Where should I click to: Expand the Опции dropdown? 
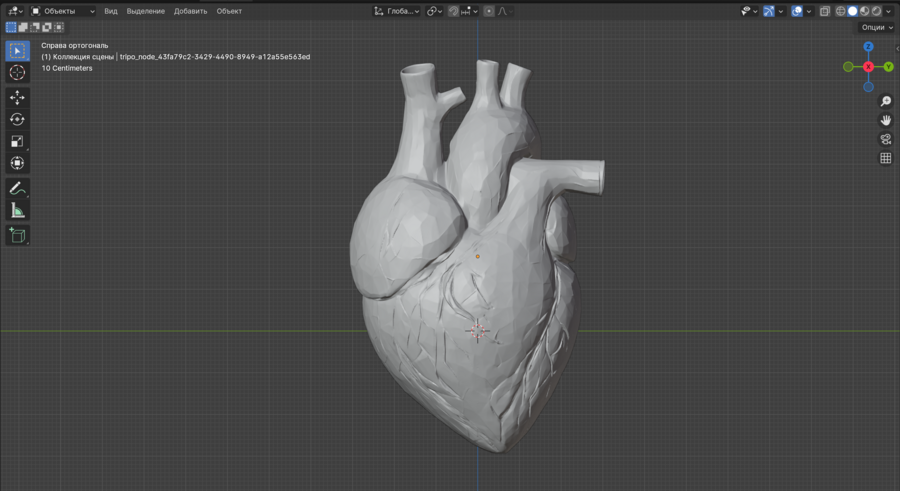pos(877,27)
